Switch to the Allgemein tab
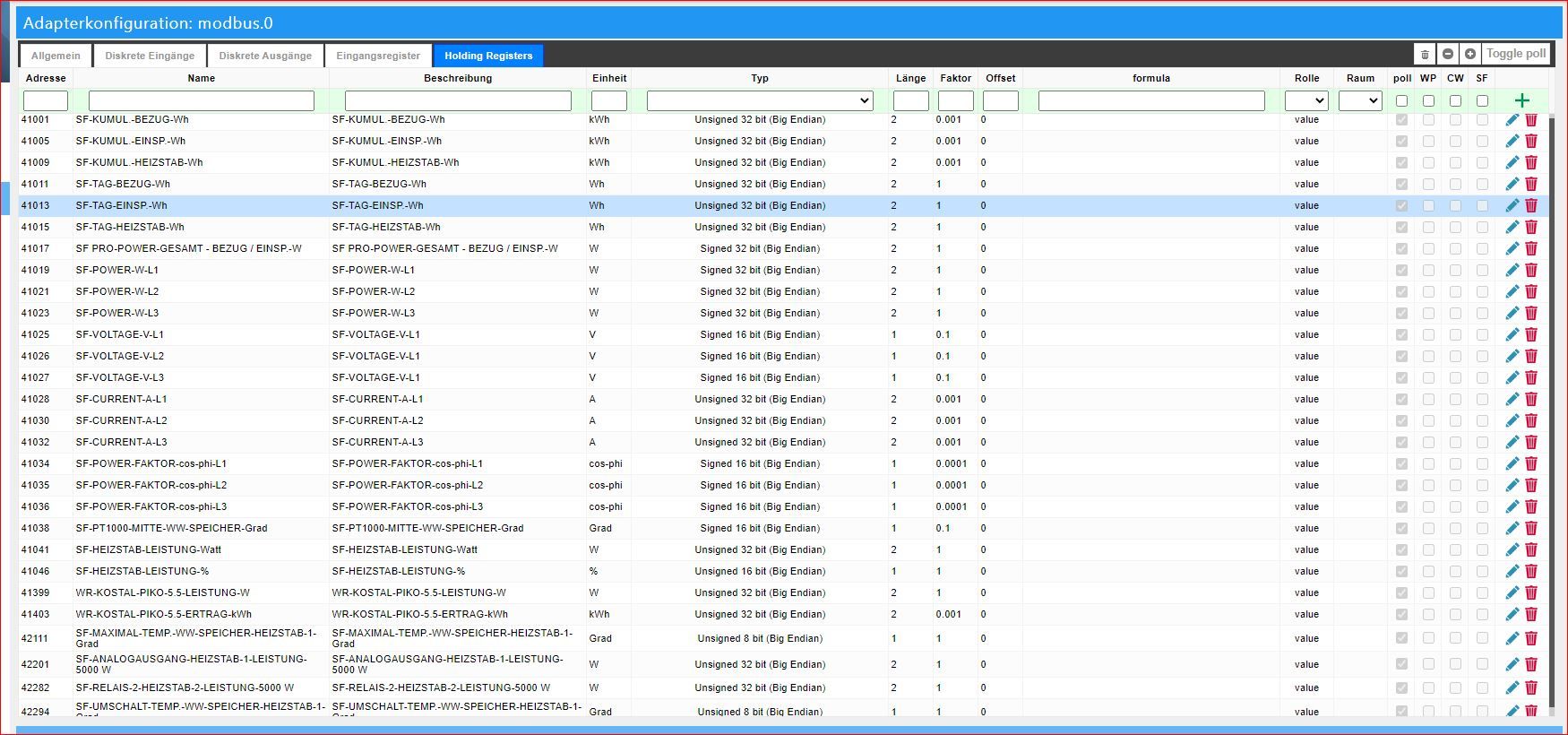1568x735 pixels. click(56, 56)
